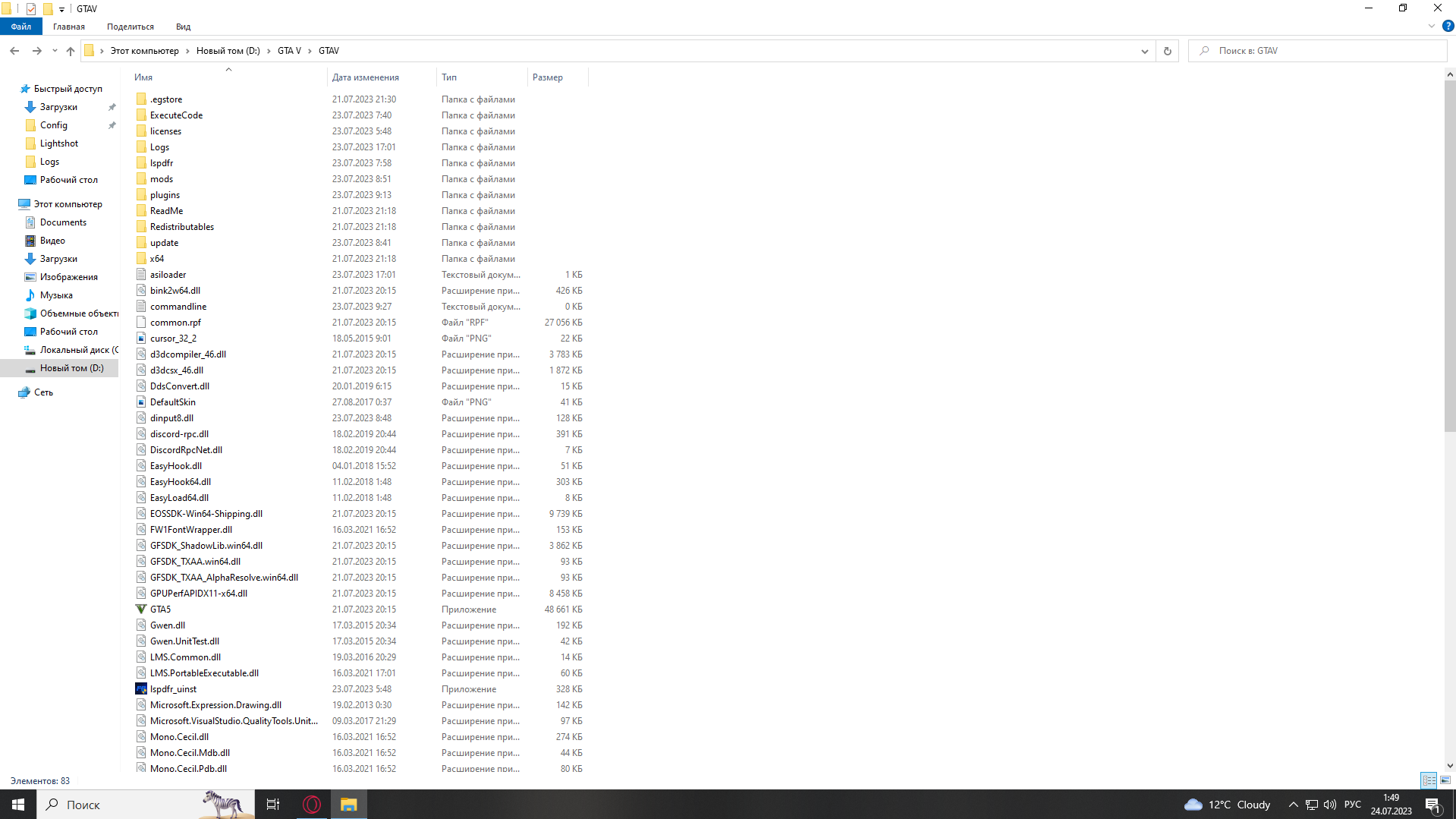Sort by Дата изменения column header
1456x819 pixels.
point(382,77)
